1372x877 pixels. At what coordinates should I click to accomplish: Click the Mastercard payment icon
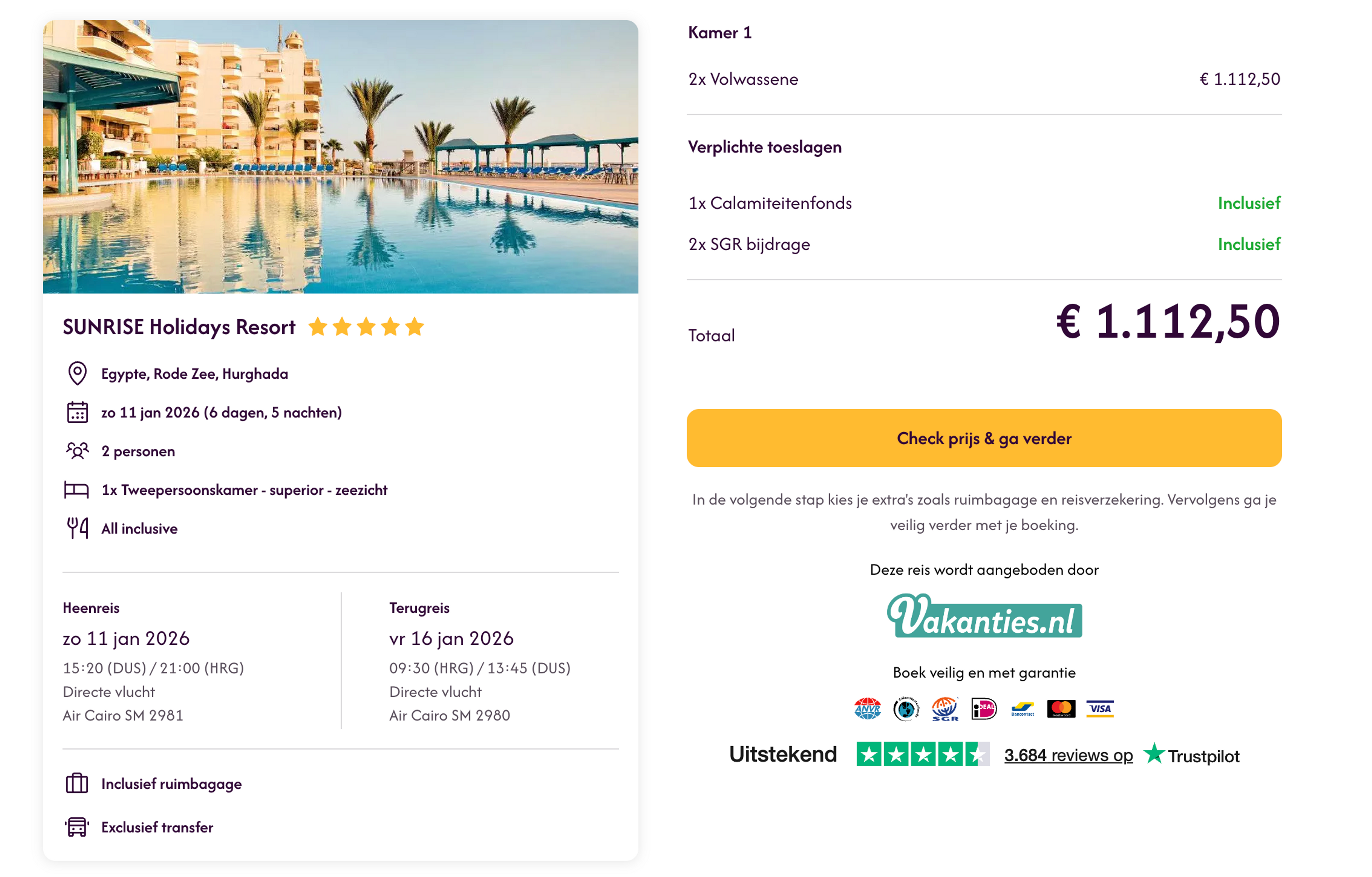pos(1062,709)
